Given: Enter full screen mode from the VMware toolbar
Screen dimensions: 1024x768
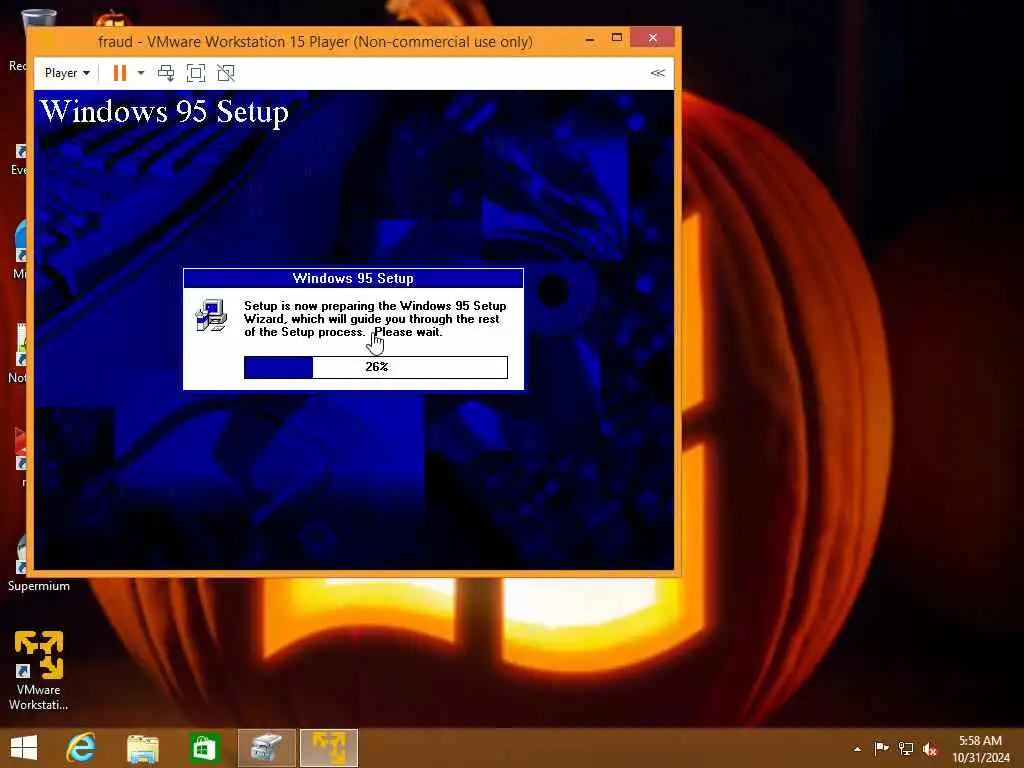Looking at the screenshot, I should click(196, 73).
